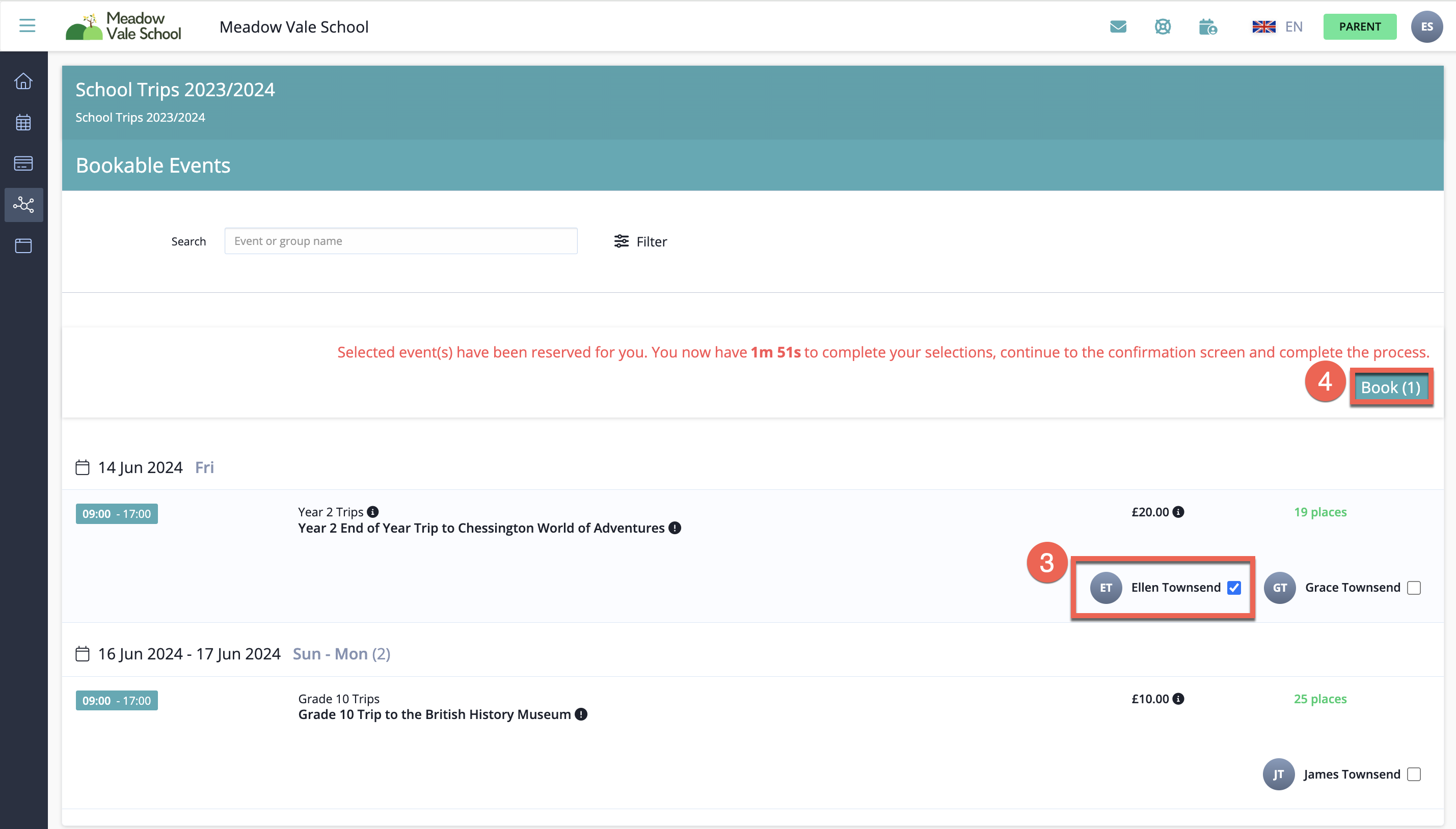This screenshot has width=1456, height=829.
Task: Open the EN language dropdown
Action: click(x=1277, y=27)
